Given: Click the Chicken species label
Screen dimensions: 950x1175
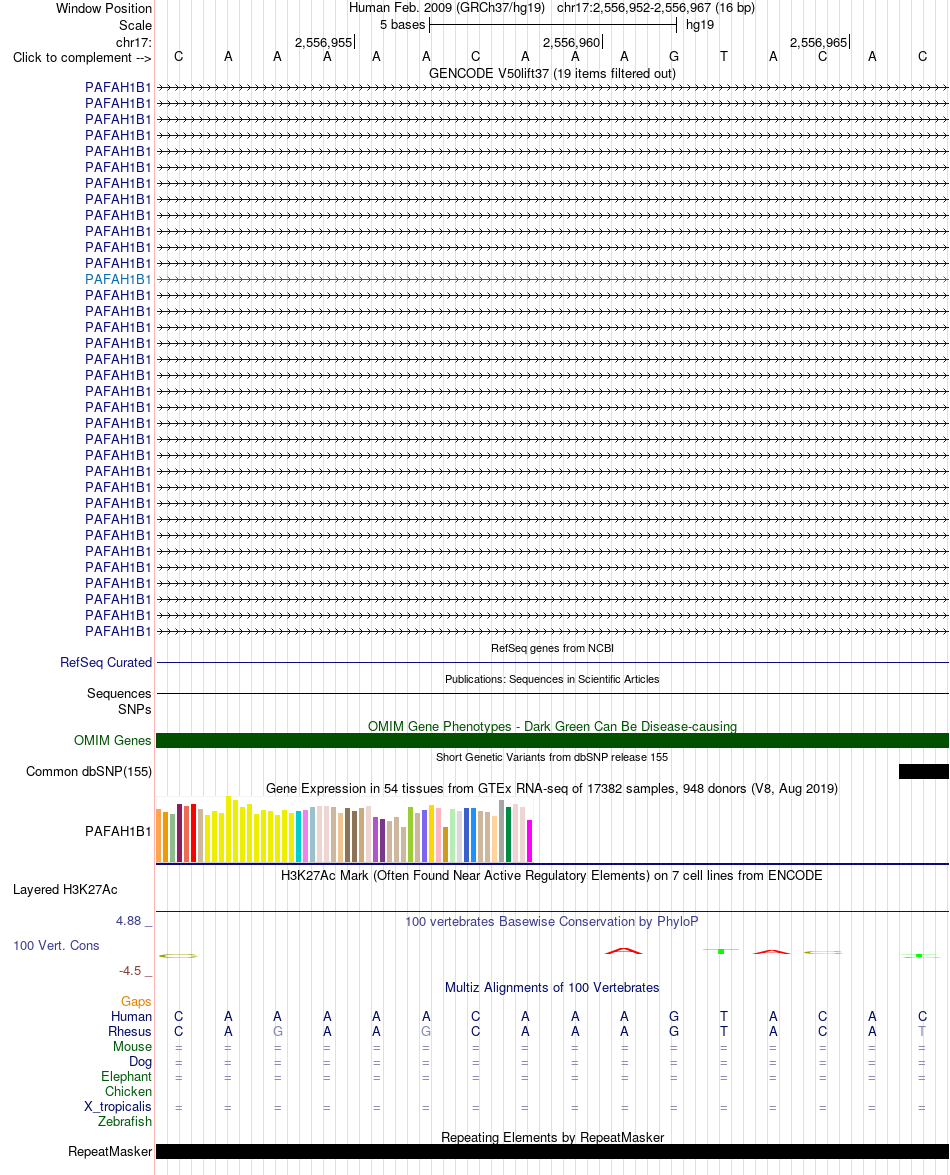Looking at the screenshot, I should [x=128, y=1092].
